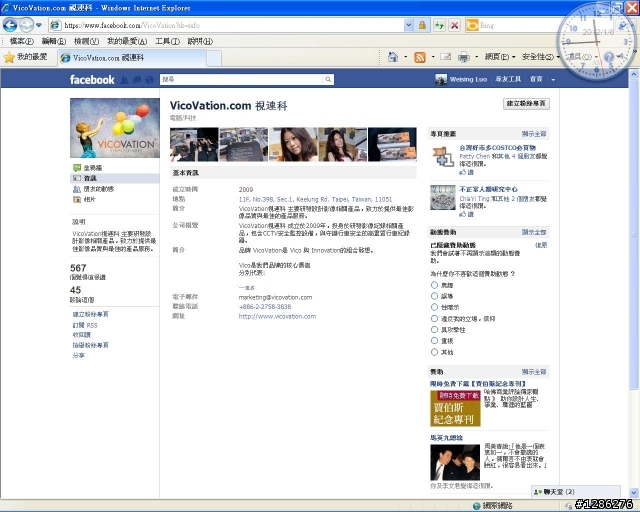Open the 我的最愛(A) menu
Viewport: 640px width, 512px height.
click(127, 41)
